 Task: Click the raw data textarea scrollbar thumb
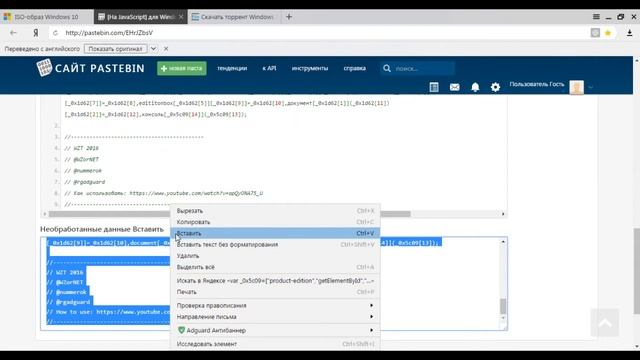tap(503, 306)
